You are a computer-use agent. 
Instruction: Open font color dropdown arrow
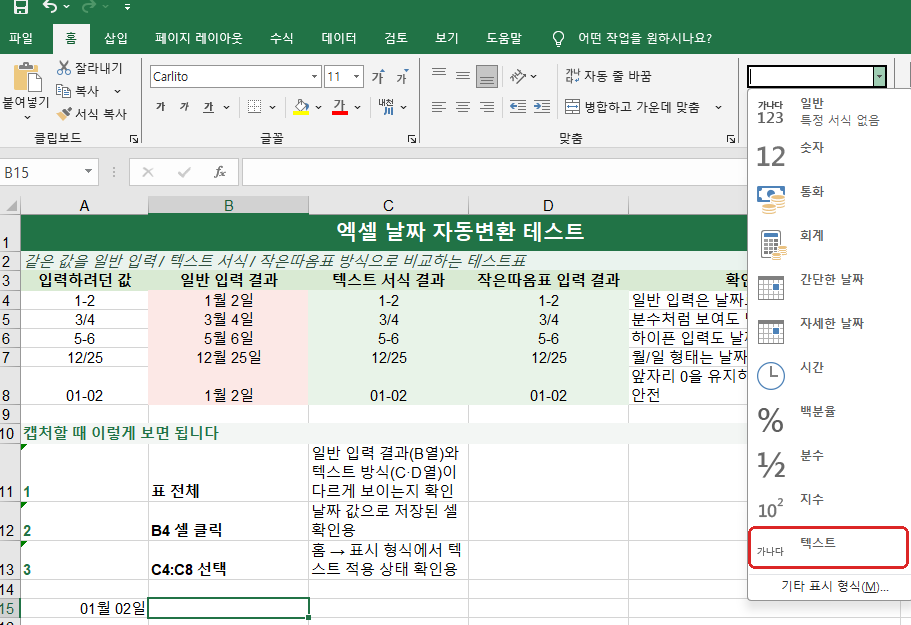(357, 107)
